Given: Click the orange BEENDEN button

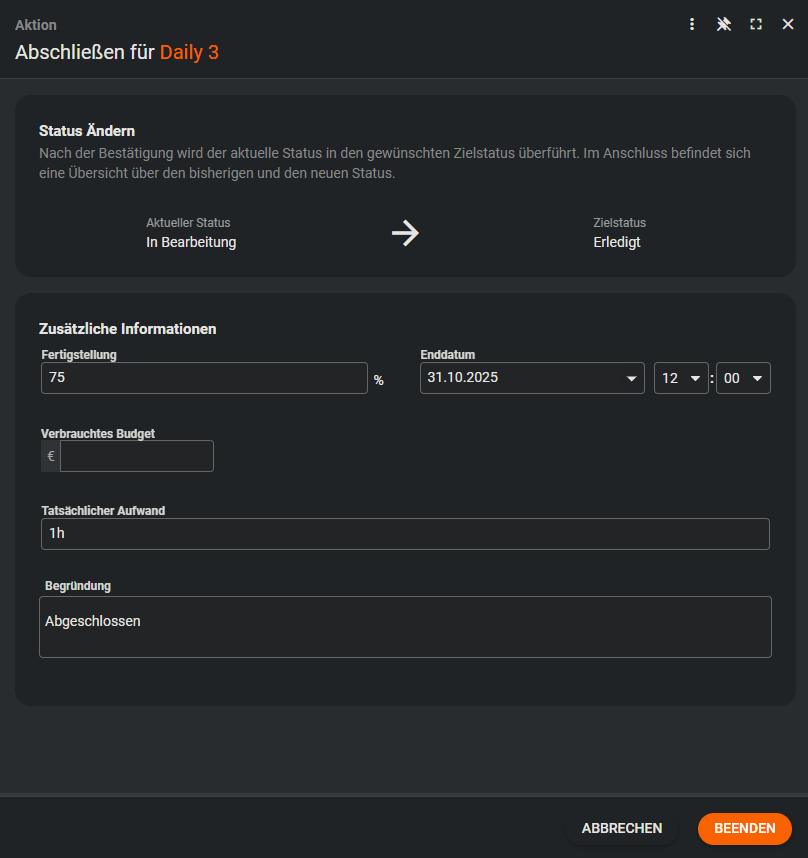Looking at the screenshot, I should pyautogui.click(x=744, y=828).
